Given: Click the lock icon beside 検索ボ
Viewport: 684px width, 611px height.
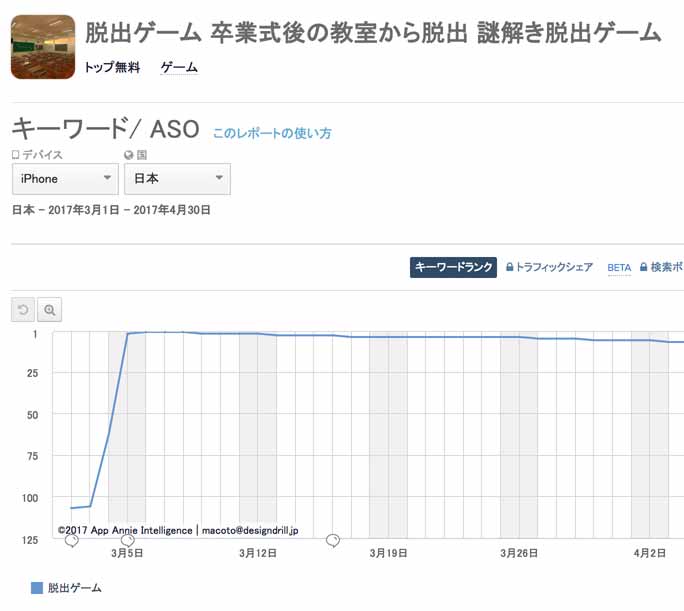Looking at the screenshot, I should (644, 268).
